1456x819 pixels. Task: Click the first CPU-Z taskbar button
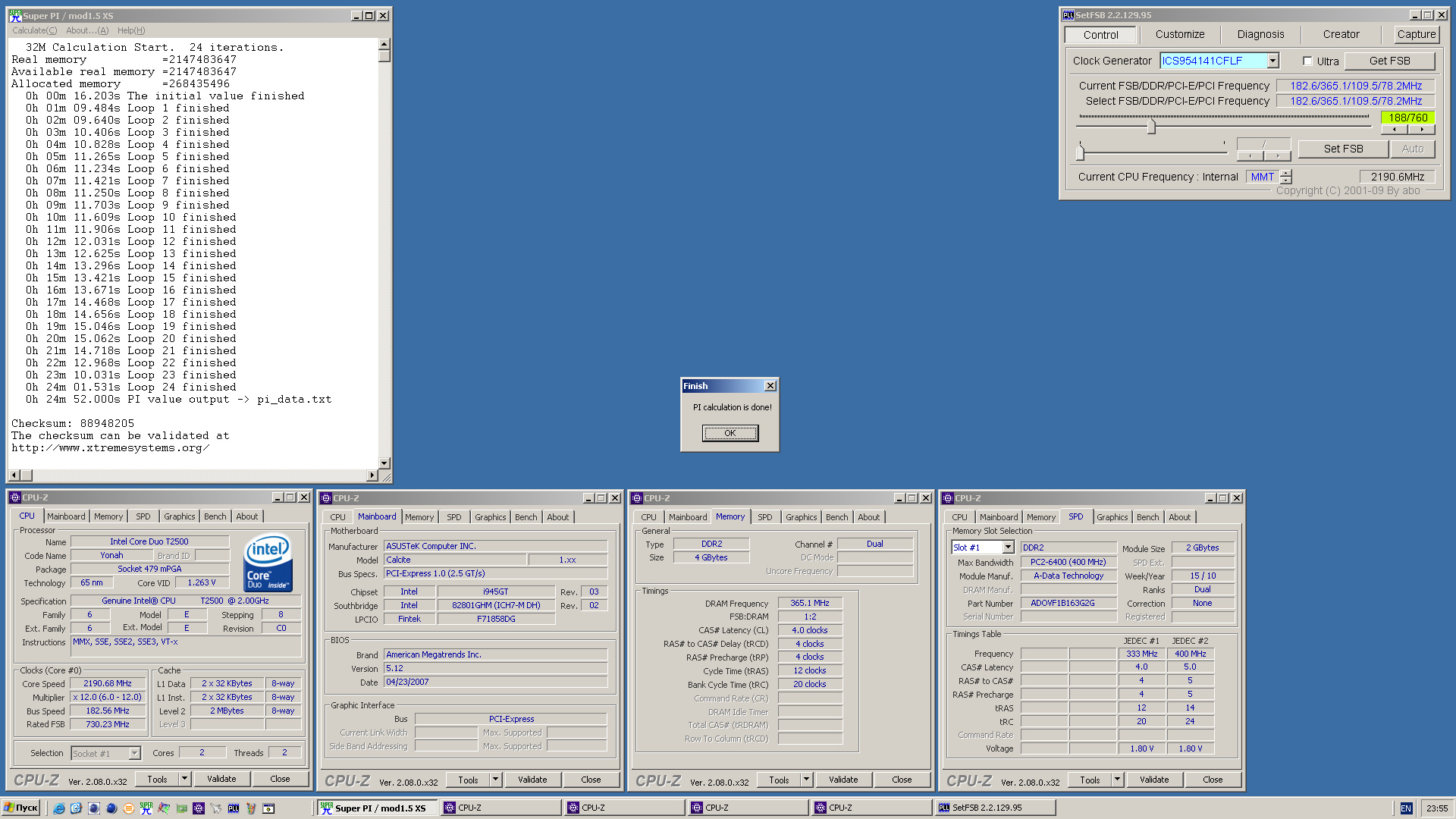(500, 808)
